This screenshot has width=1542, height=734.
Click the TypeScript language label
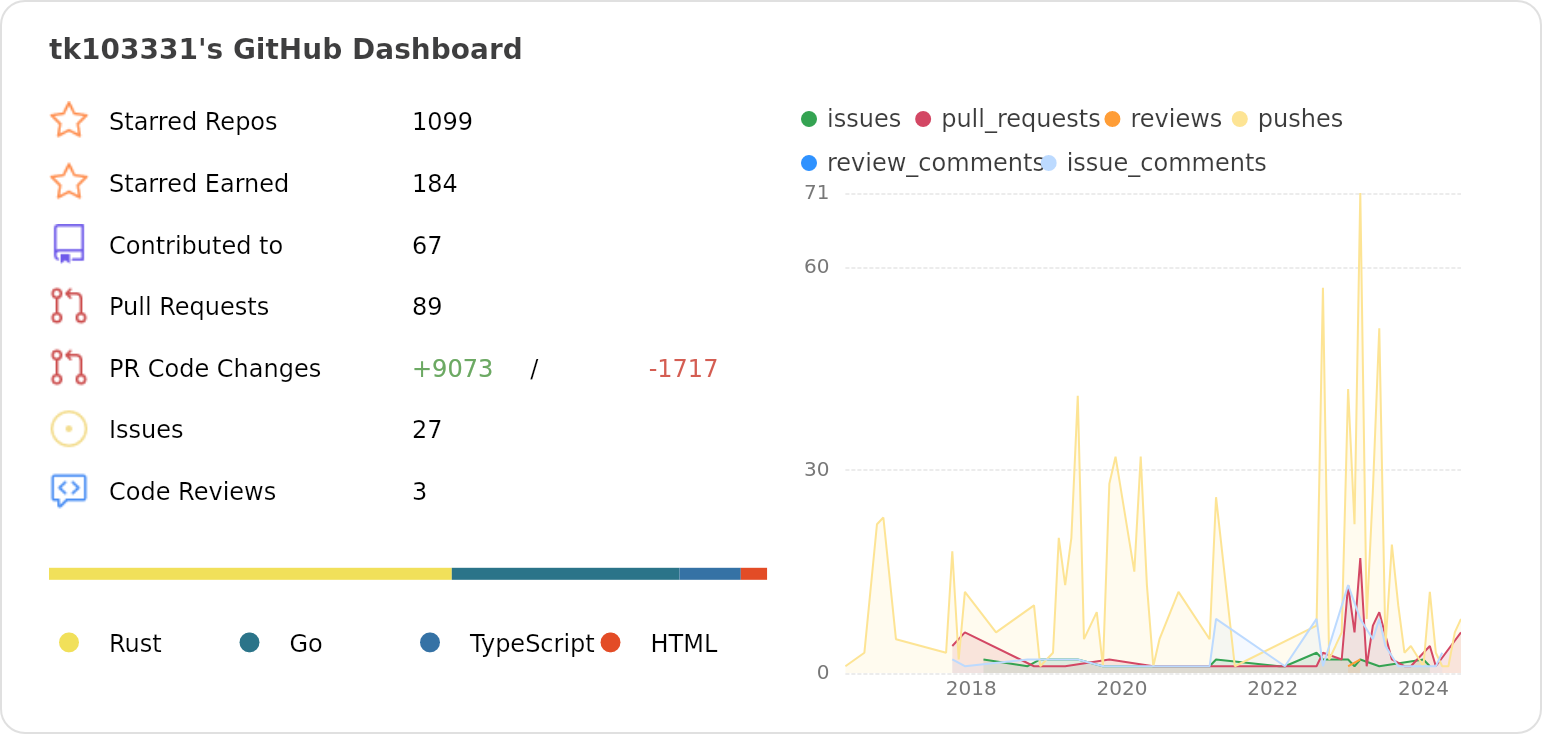(532, 644)
